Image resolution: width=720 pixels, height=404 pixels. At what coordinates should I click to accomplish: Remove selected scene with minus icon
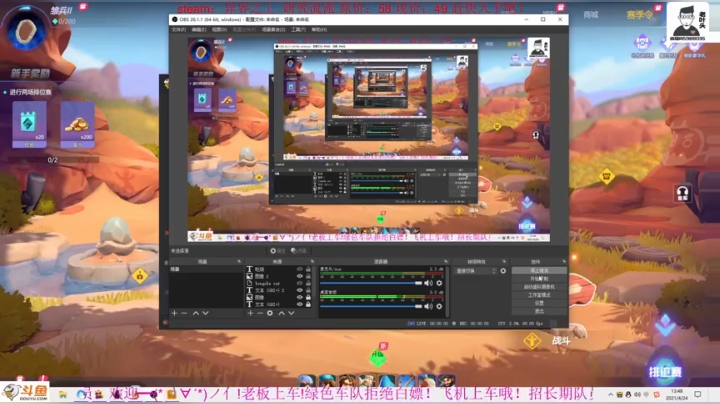pyautogui.click(x=184, y=313)
